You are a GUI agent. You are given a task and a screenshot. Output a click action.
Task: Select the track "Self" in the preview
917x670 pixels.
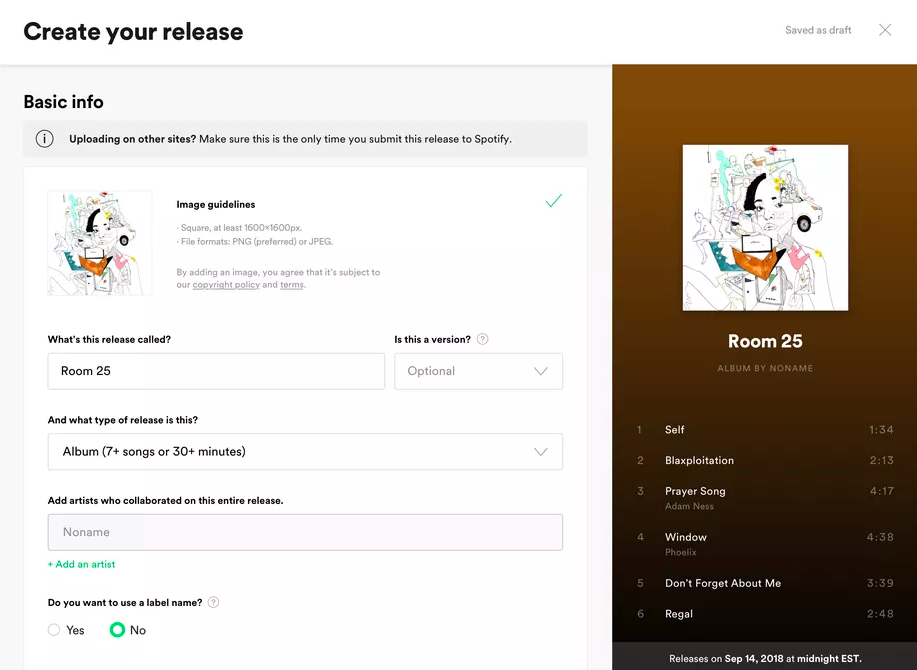[x=674, y=429]
